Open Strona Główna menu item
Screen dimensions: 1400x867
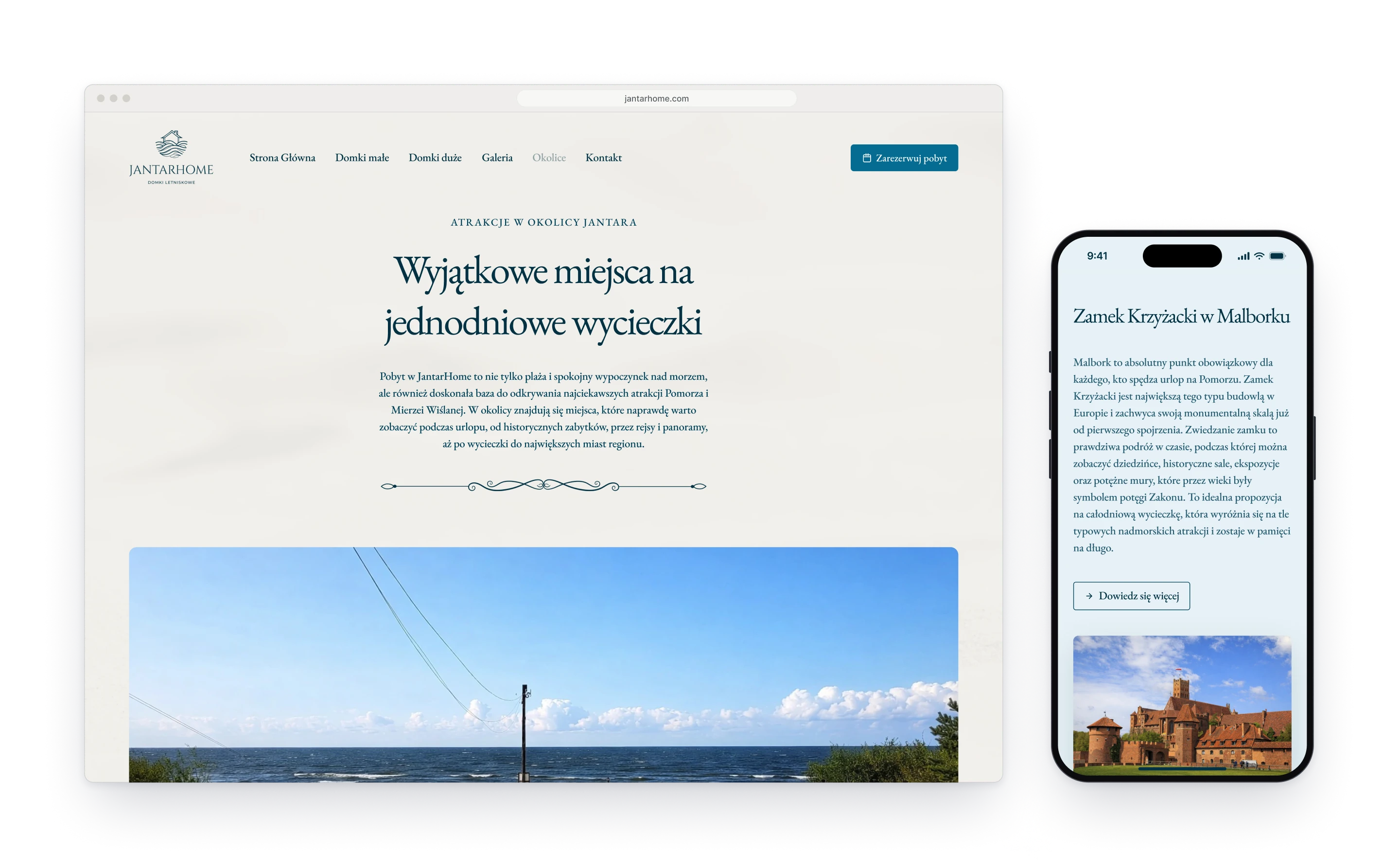282,158
